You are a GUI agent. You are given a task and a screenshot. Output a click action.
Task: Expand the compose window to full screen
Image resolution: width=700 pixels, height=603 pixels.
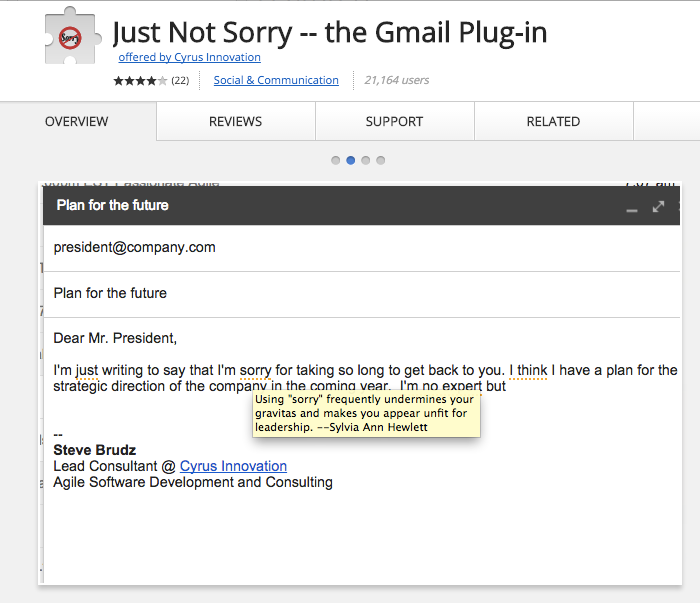tap(658, 207)
